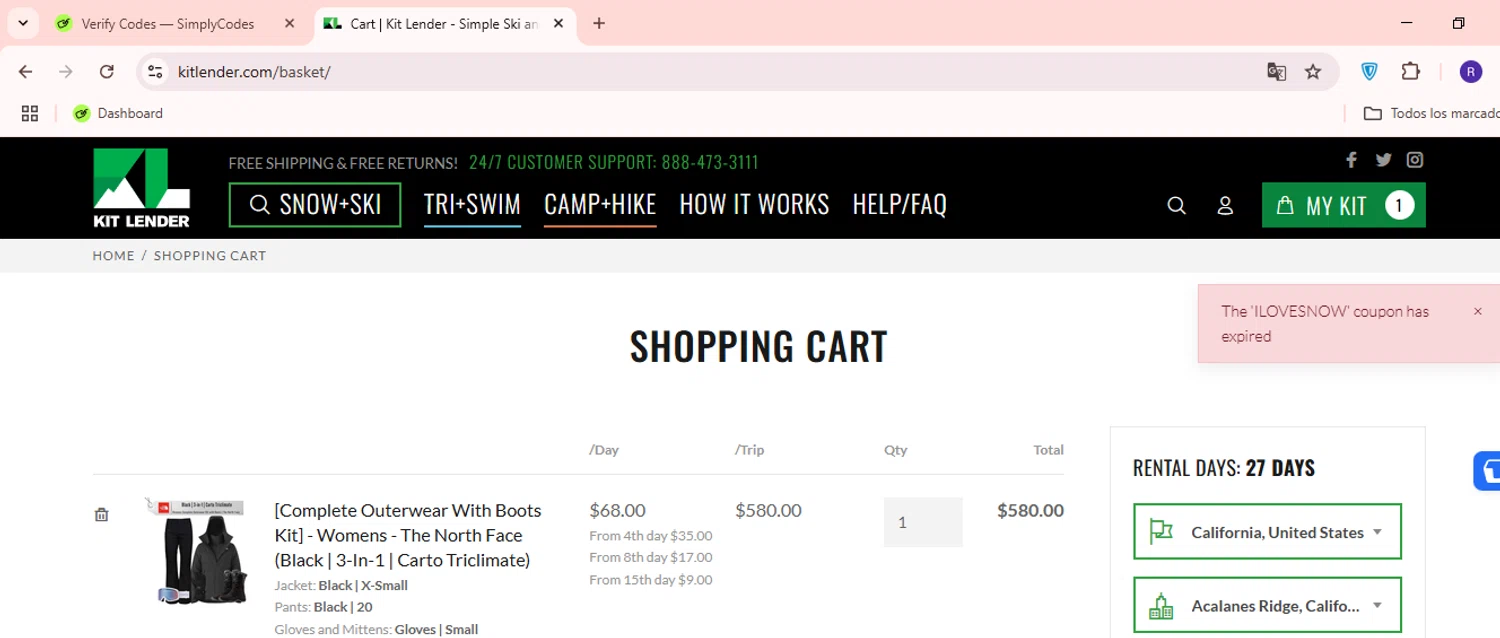Visit the Kit Lender Twitter page
Screen dimensions: 1500x638
(1383, 160)
